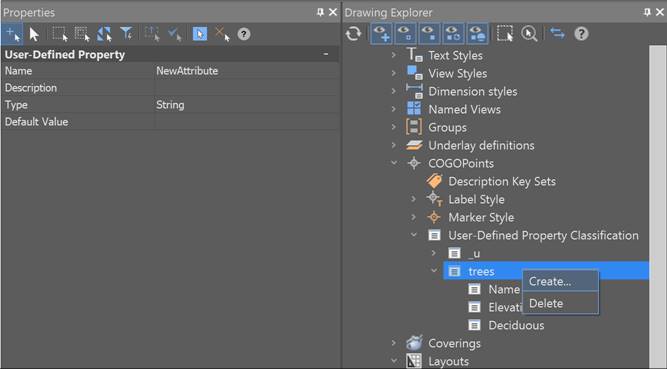Expand the Text Styles node
The image size is (667, 369).
[394, 55]
